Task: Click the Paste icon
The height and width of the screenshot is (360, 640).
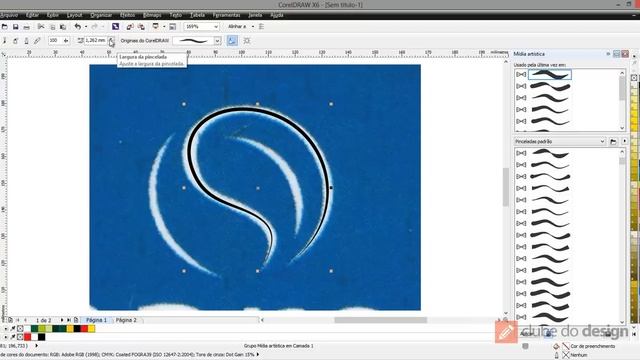Action: click(63, 27)
